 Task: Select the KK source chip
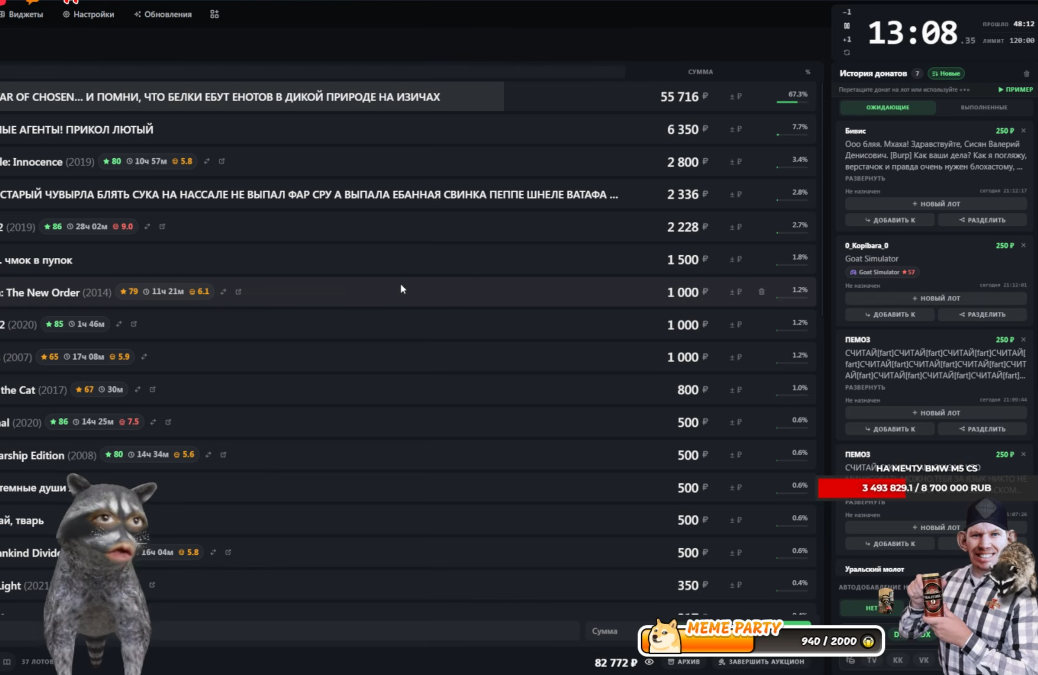click(898, 660)
